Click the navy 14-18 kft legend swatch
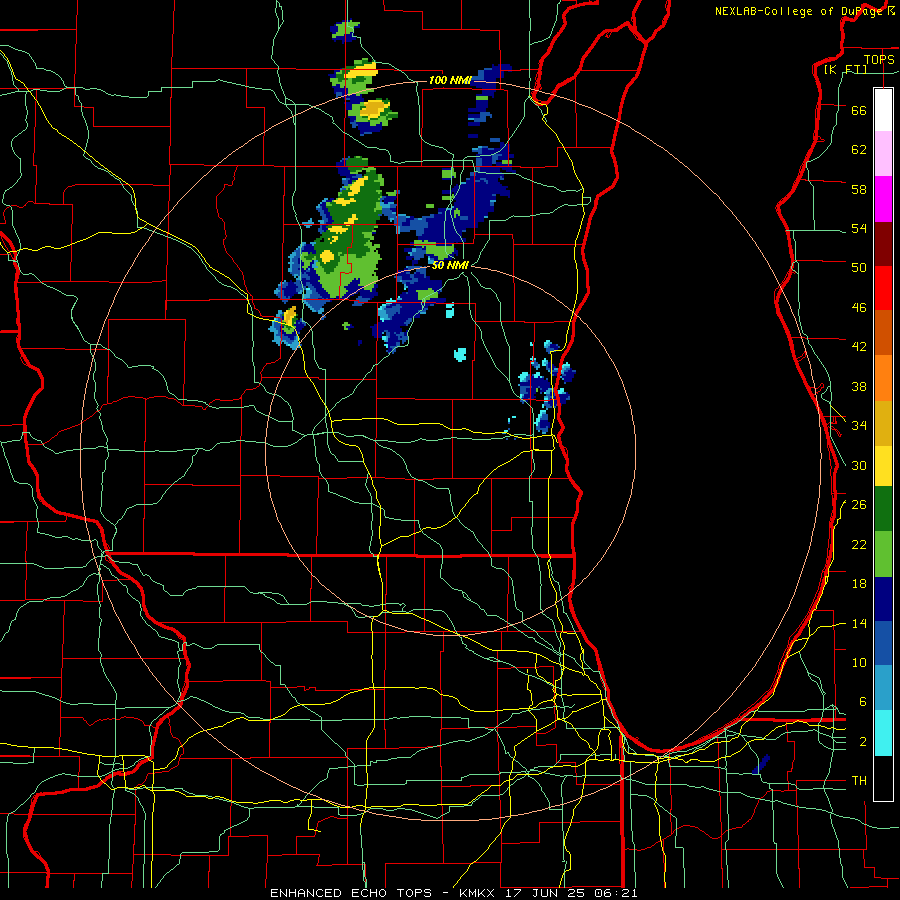This screenshot has width=900, height=900. (883, 599)
